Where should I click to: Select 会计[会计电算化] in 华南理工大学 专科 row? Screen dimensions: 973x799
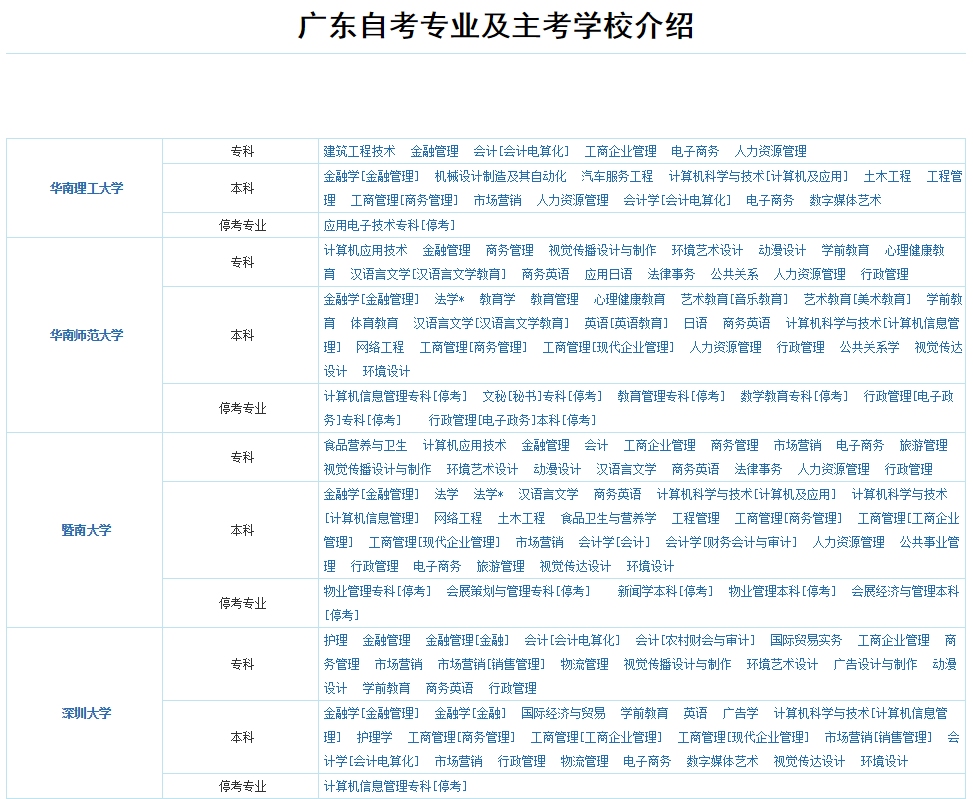[521, 151]
